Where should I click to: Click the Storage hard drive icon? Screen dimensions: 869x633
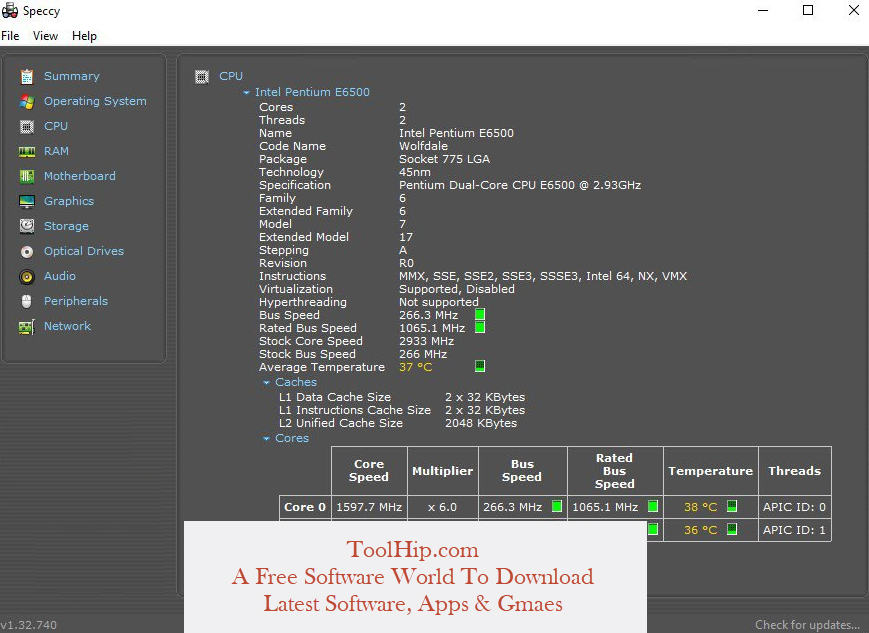(27, 226)
